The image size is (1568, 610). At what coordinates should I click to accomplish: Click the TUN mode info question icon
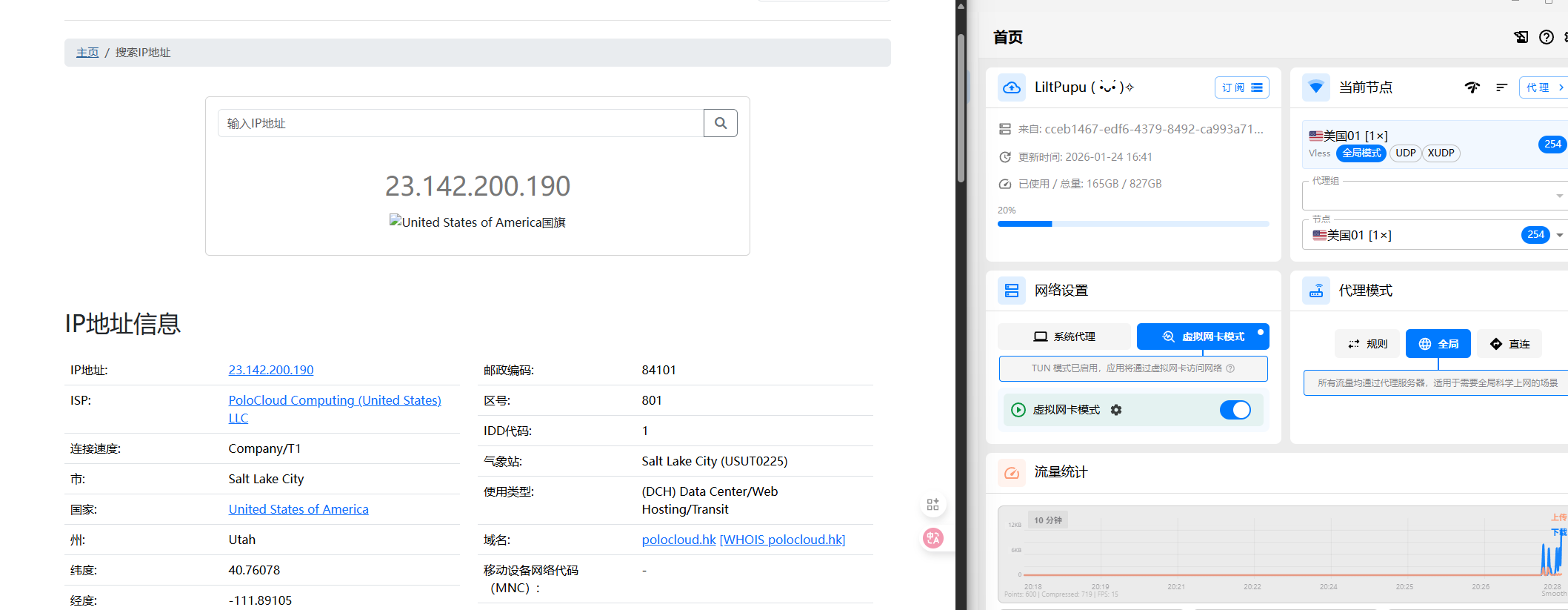1230,368
